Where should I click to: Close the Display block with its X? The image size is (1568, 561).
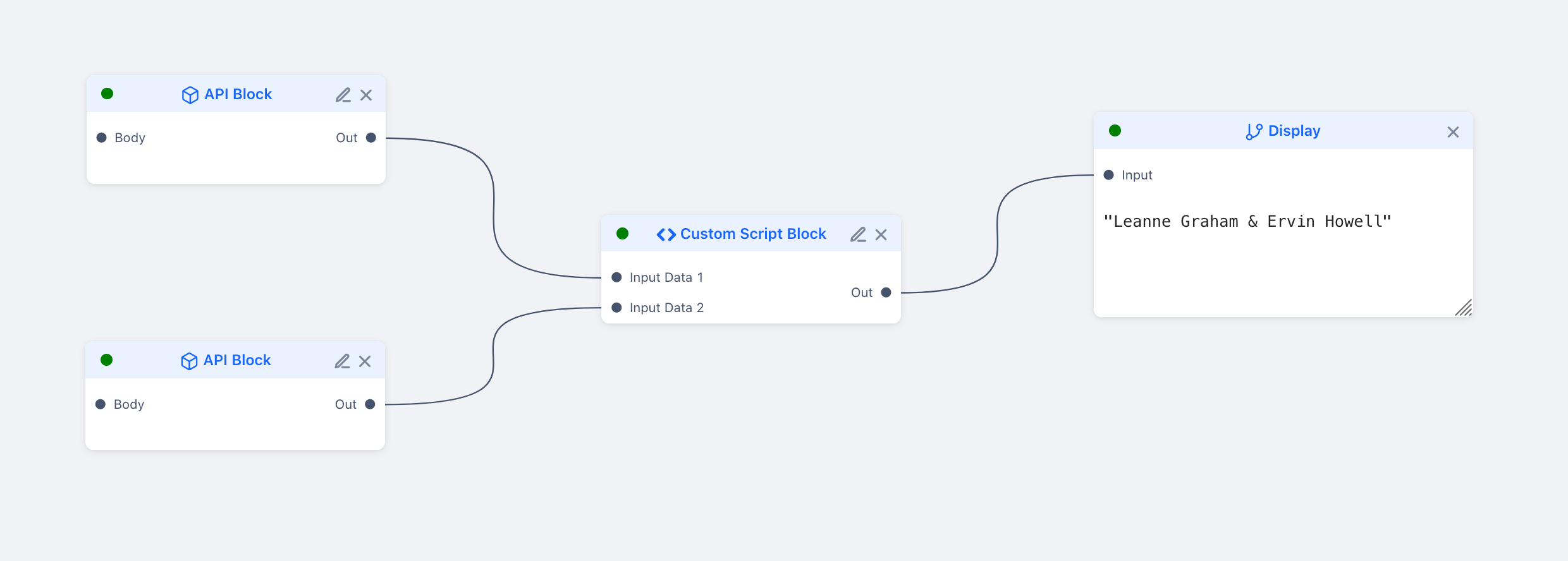tap(1454, 131)
